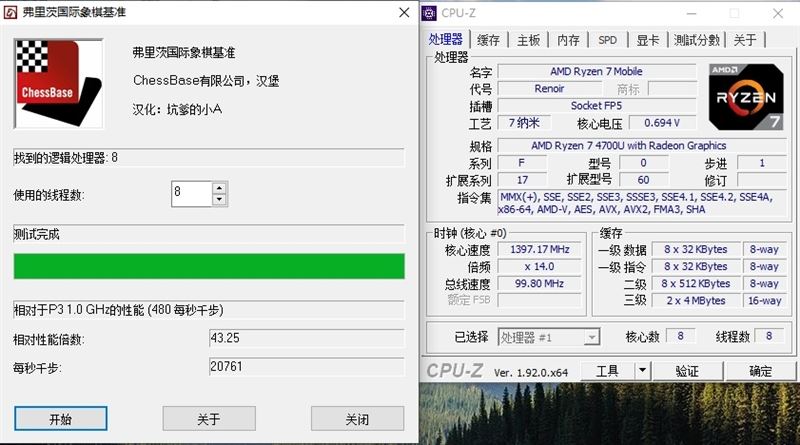800x445 pixels.
Task: Click the core speed 1397.17 MHz value
Action: pyautogui.click(x=540, y=250)
